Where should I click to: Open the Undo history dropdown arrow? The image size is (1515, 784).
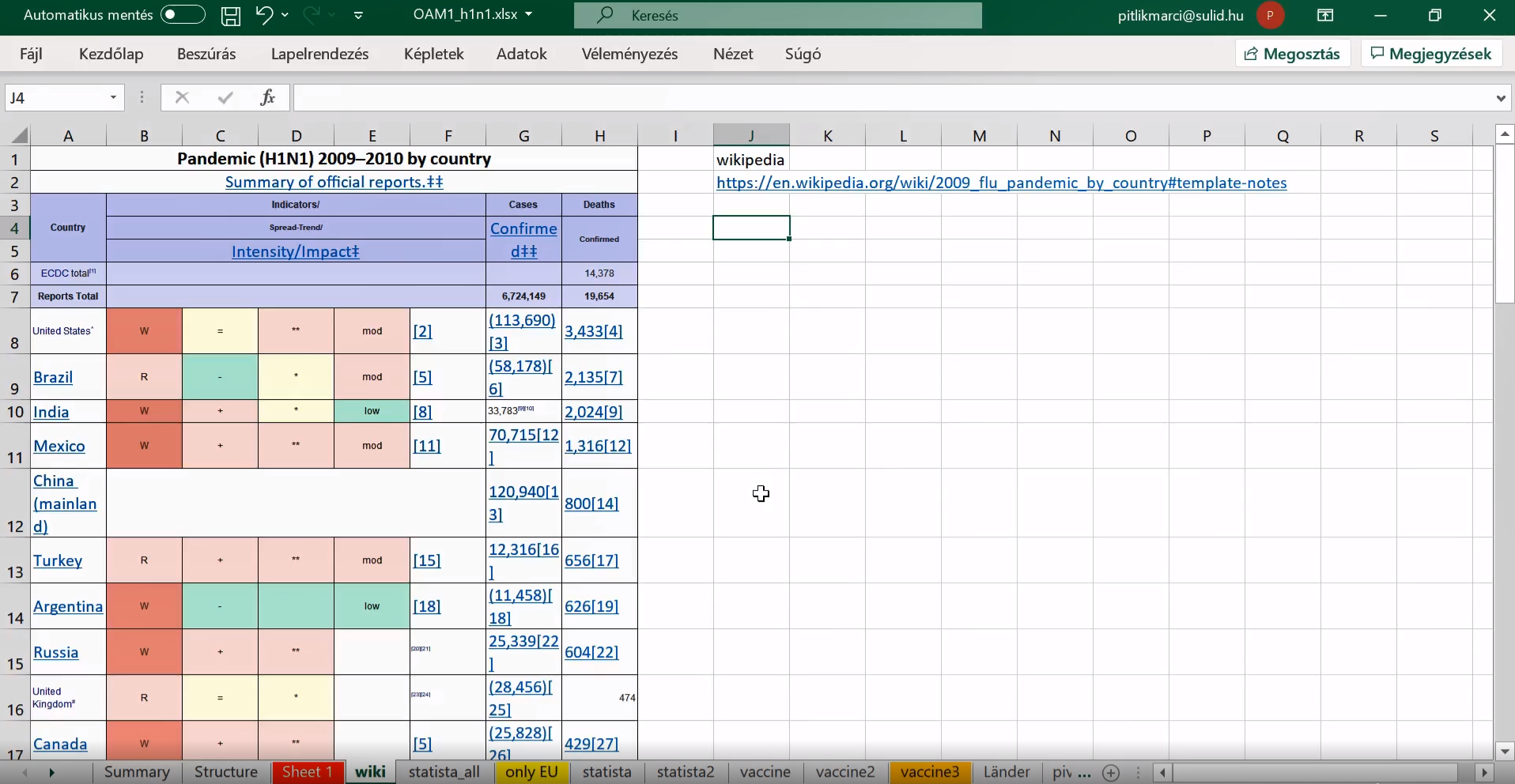(x=285, y=15)
